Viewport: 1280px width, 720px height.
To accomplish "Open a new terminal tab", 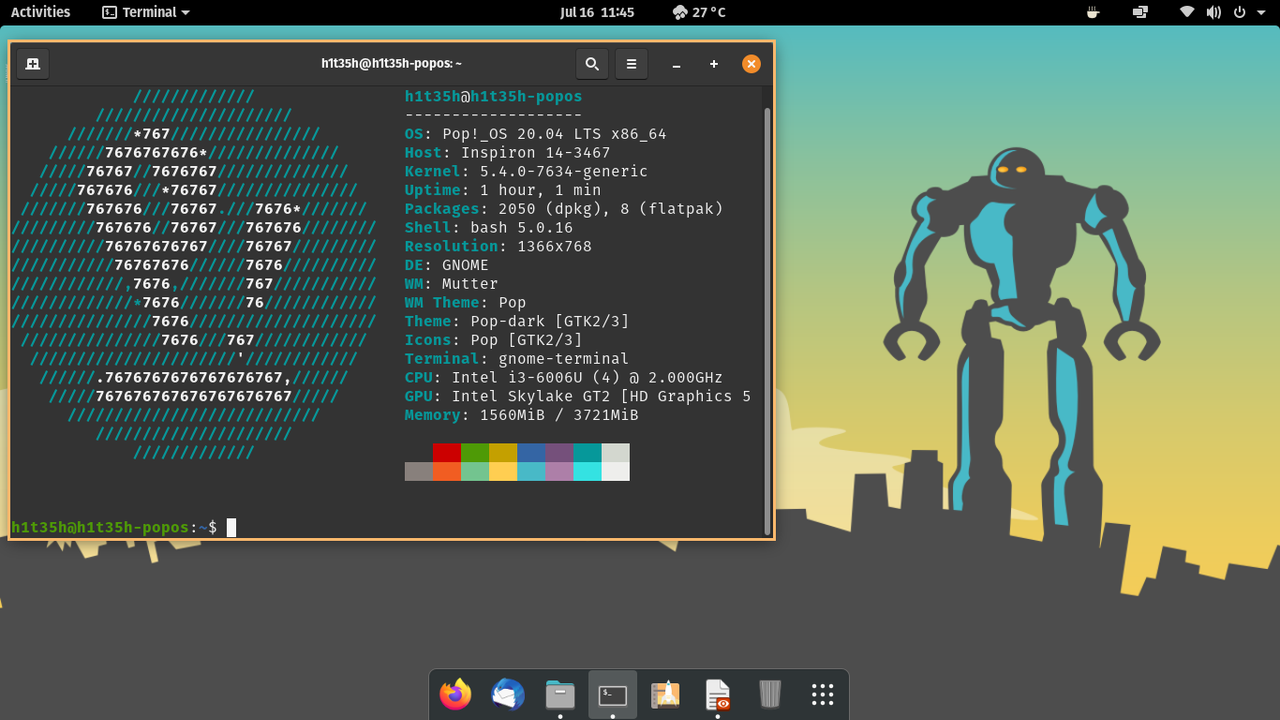I will [32, 64].
